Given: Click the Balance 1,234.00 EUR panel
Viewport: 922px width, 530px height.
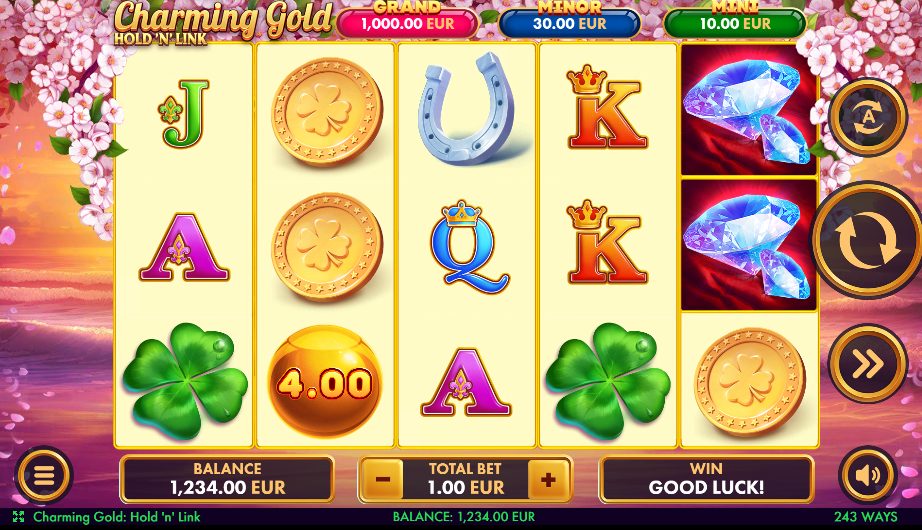Looking at the screenshot, I should (x=227, y=479).
